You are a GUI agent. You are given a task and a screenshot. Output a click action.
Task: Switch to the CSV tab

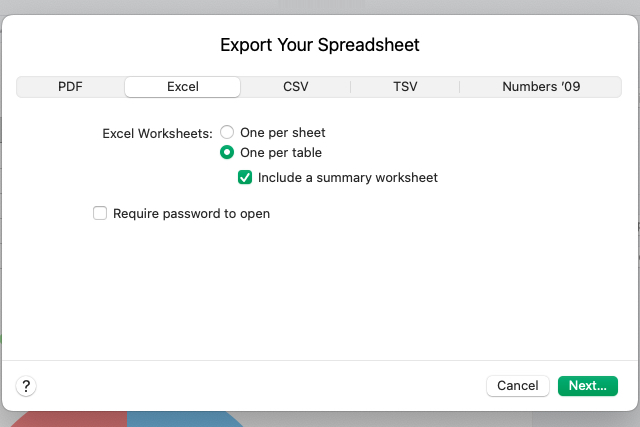(296, 87)
